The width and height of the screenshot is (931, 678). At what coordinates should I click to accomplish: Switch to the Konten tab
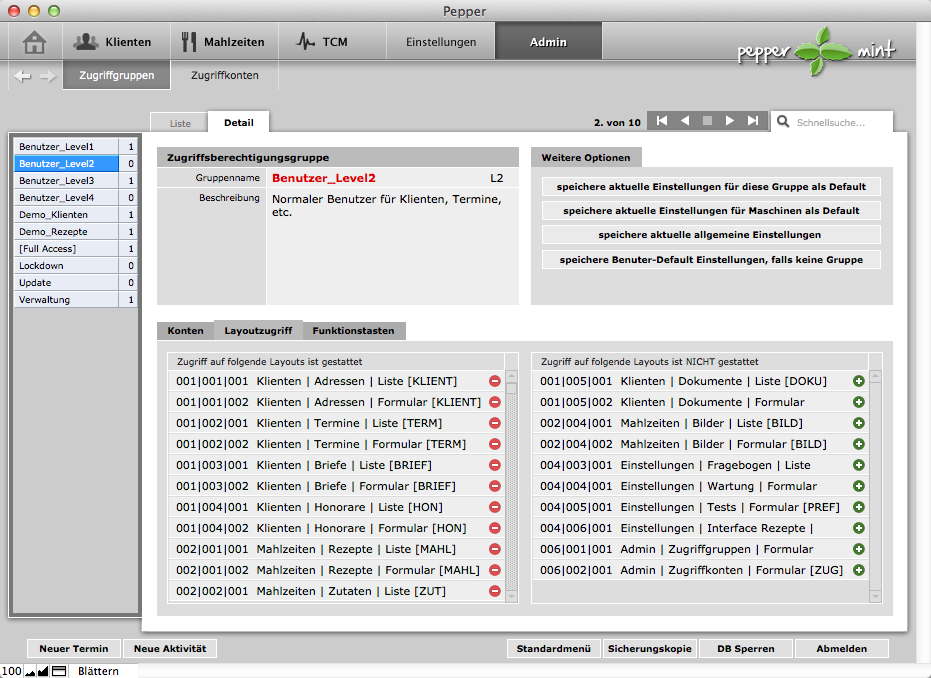pos(185,331)
